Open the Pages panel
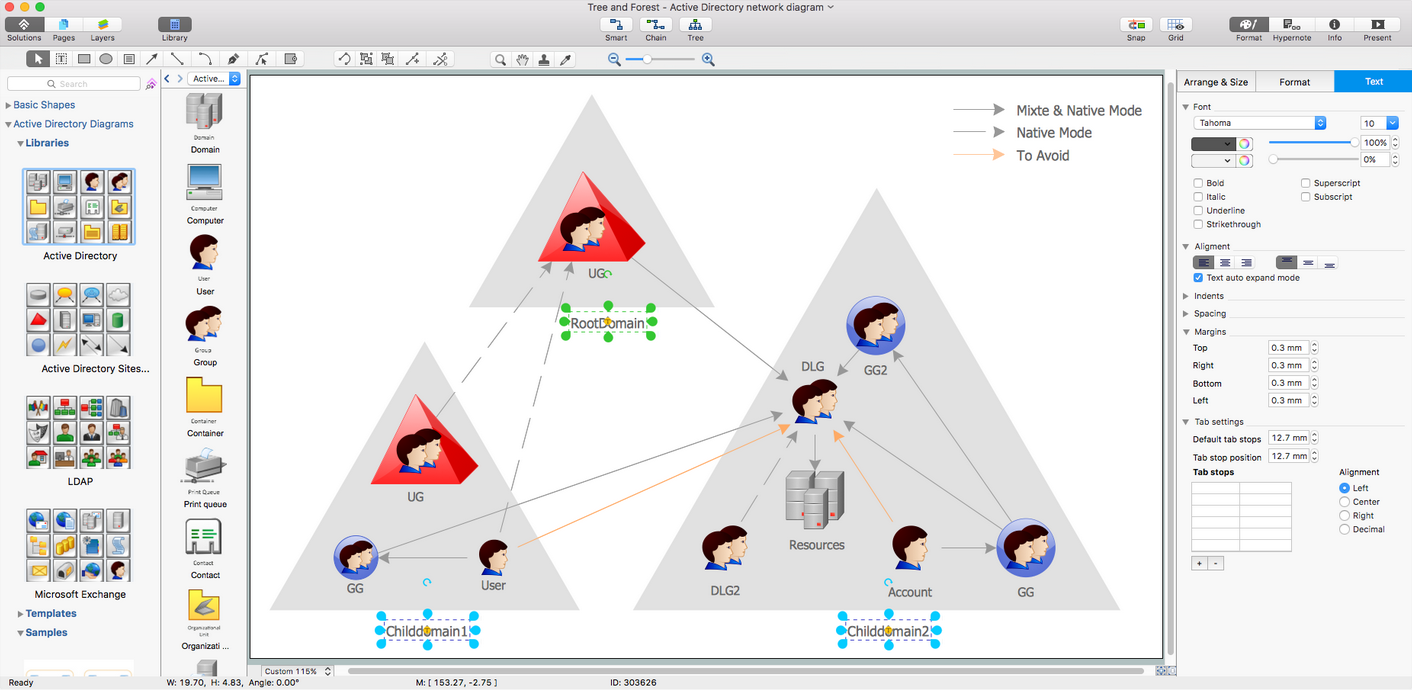Image resolution: width=1412 pixels, height=690 pixels. [x=63, y=24]
